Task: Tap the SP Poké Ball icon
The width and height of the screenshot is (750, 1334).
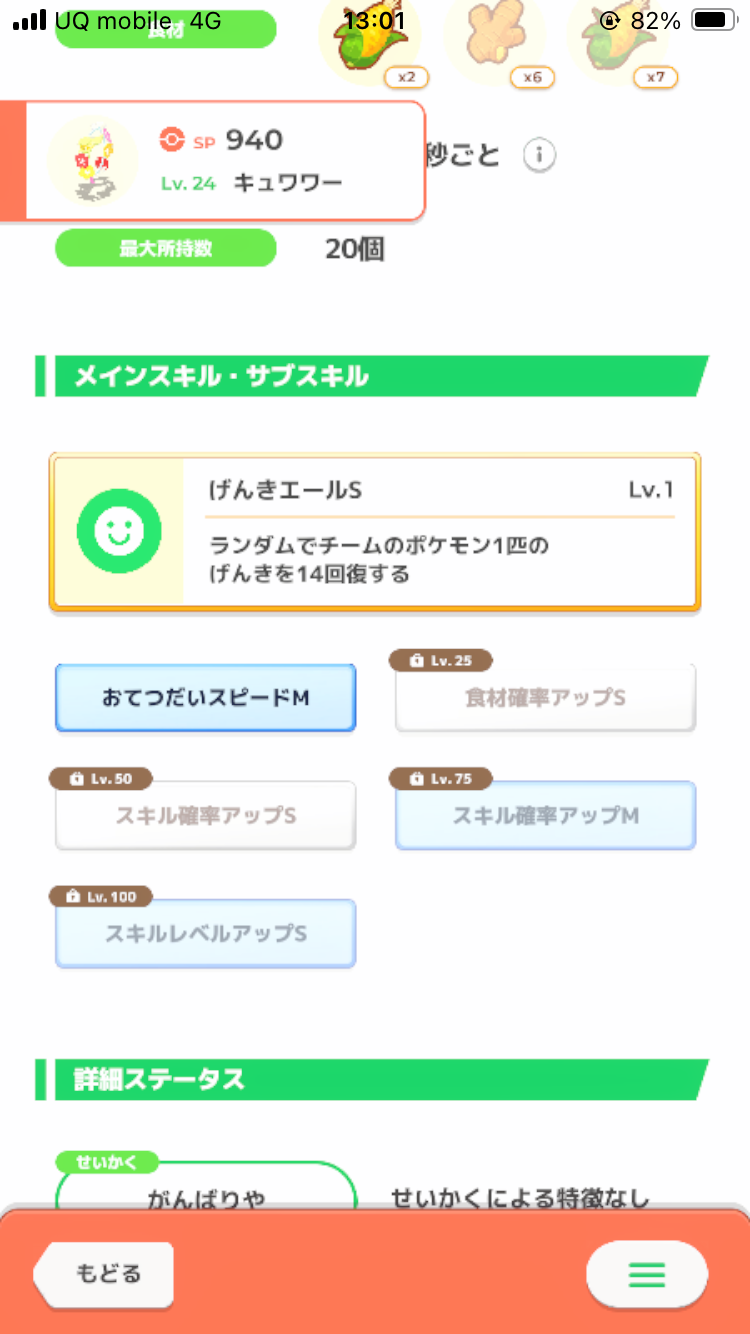Action: click(171, 140)
